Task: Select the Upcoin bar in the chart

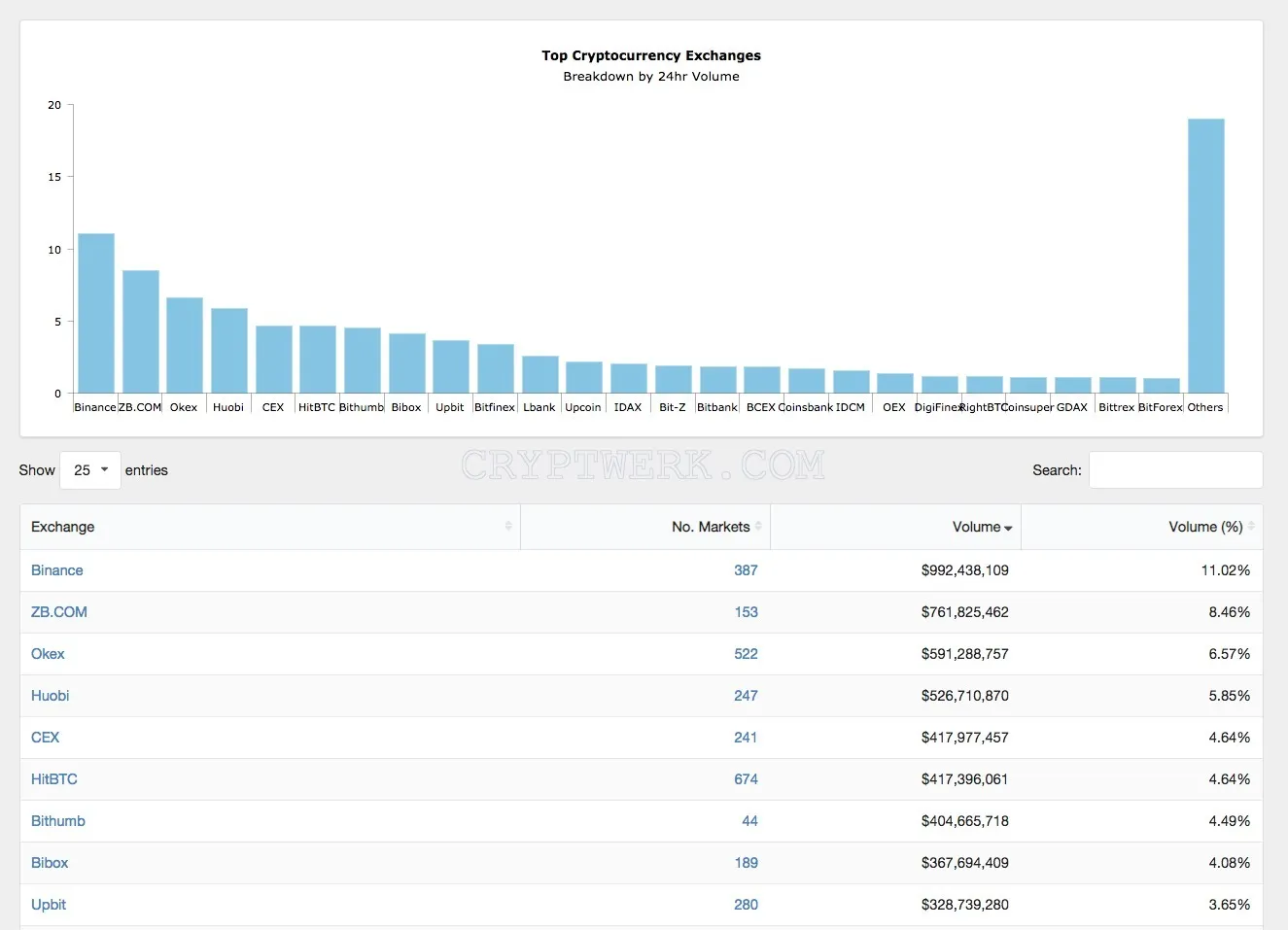Action: (x=584, y=377)
